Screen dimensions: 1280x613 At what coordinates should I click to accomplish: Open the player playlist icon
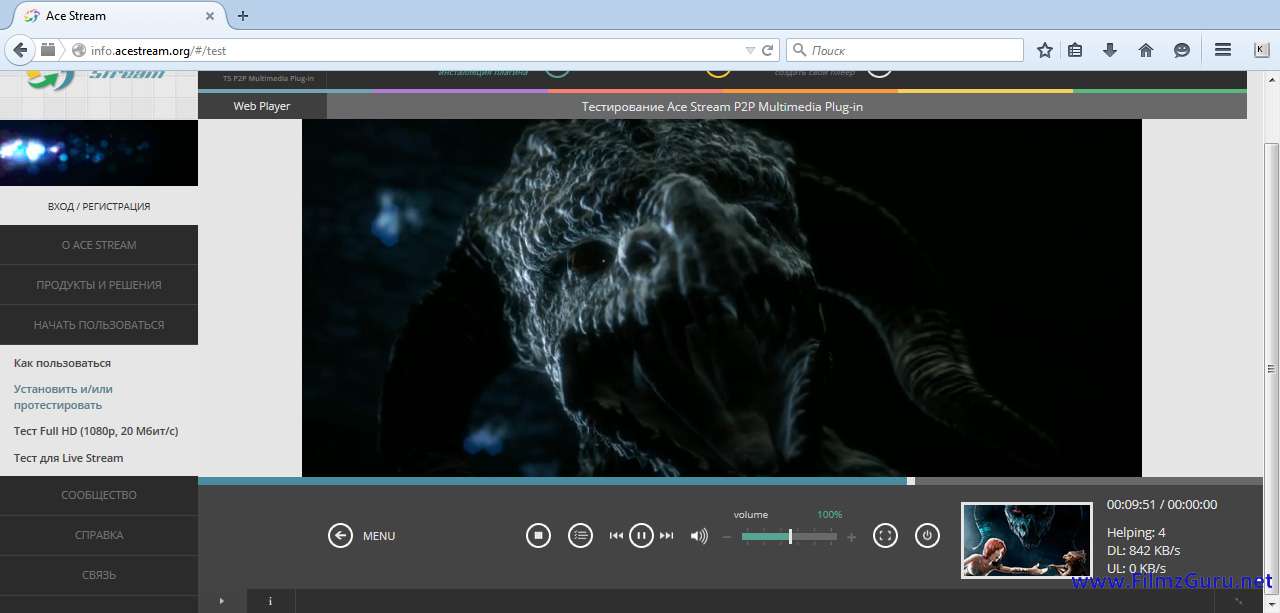coord(580,536)
